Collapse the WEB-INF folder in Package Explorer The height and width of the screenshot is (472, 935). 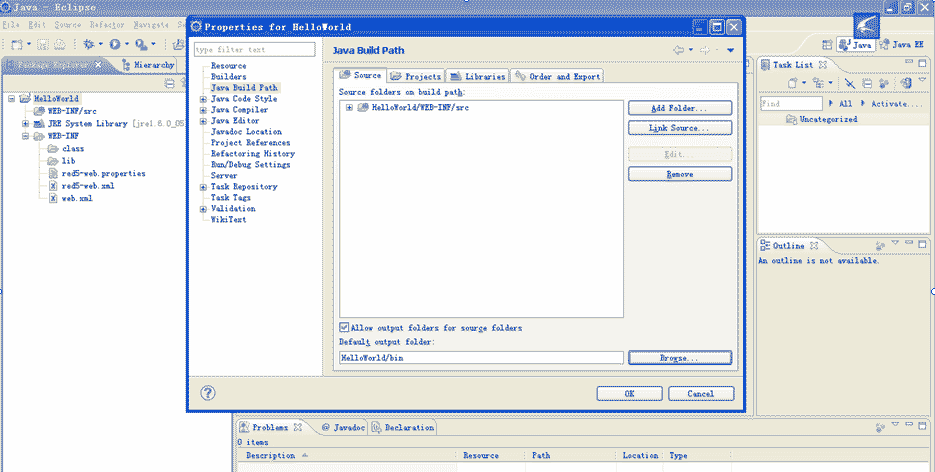(x=26, y=136)
